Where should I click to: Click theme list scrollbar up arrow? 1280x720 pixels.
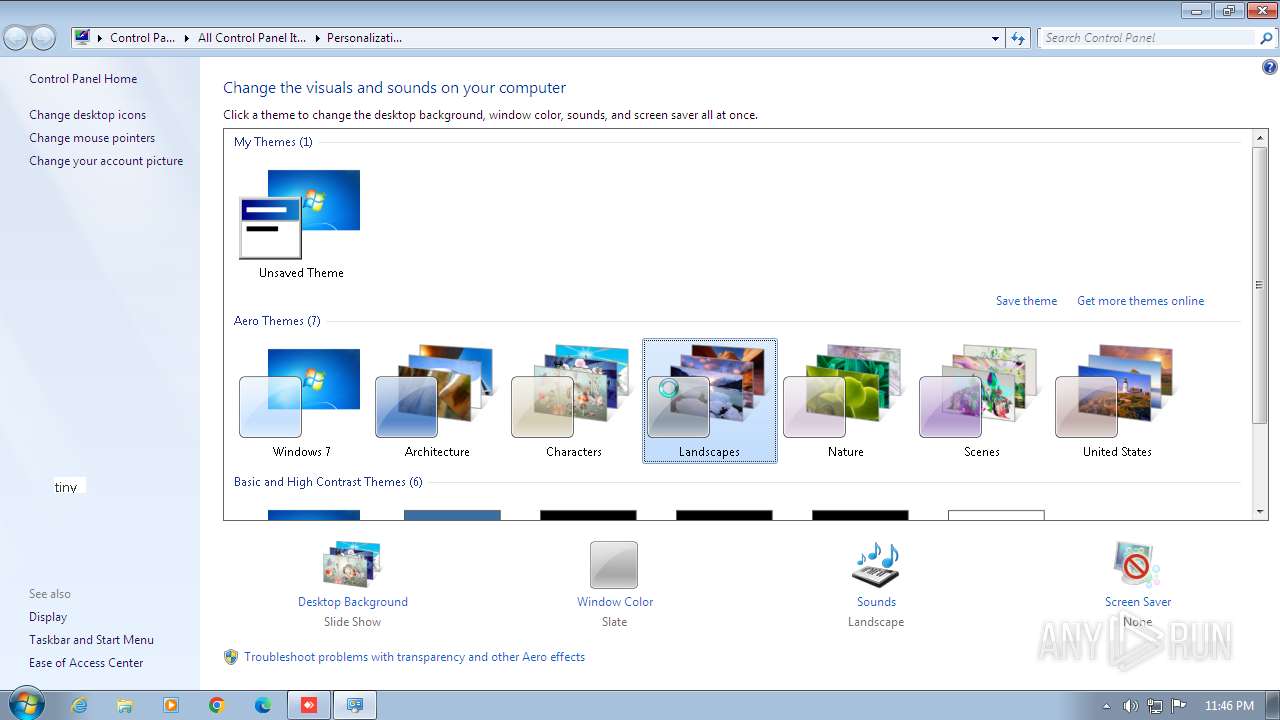pos(1260,137)
